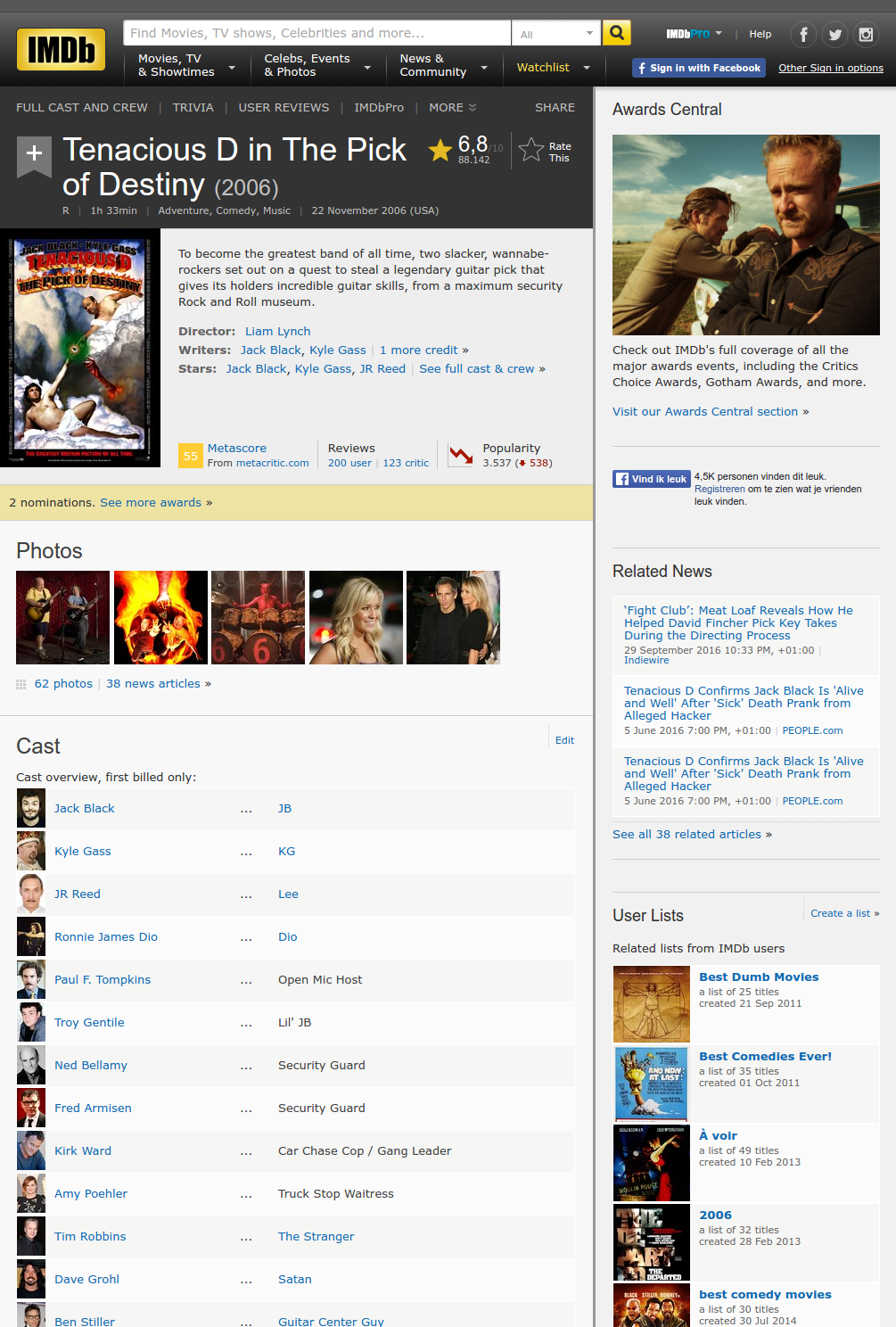This screenshot has width=896, height=1327.
Task: Expand the Movies, TV & Showtimes menu
Action: [185, 66]
